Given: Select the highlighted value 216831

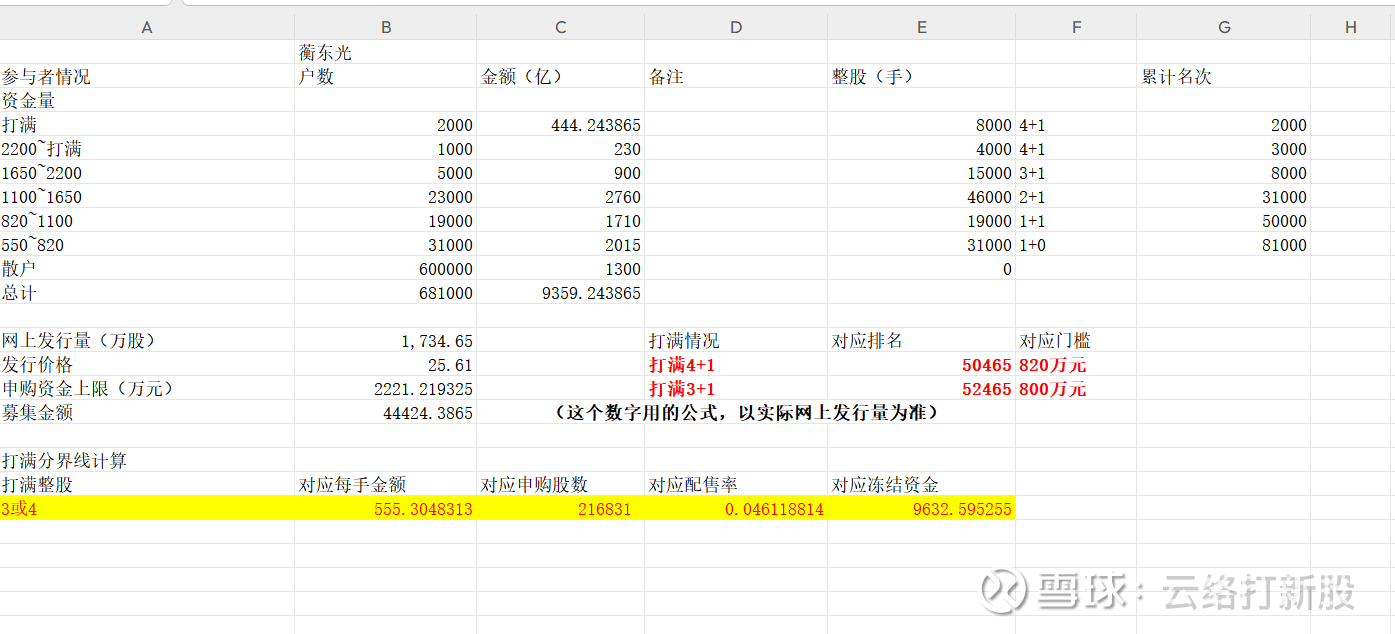Looking at the screenshot, I should click(x=560, y=509).
